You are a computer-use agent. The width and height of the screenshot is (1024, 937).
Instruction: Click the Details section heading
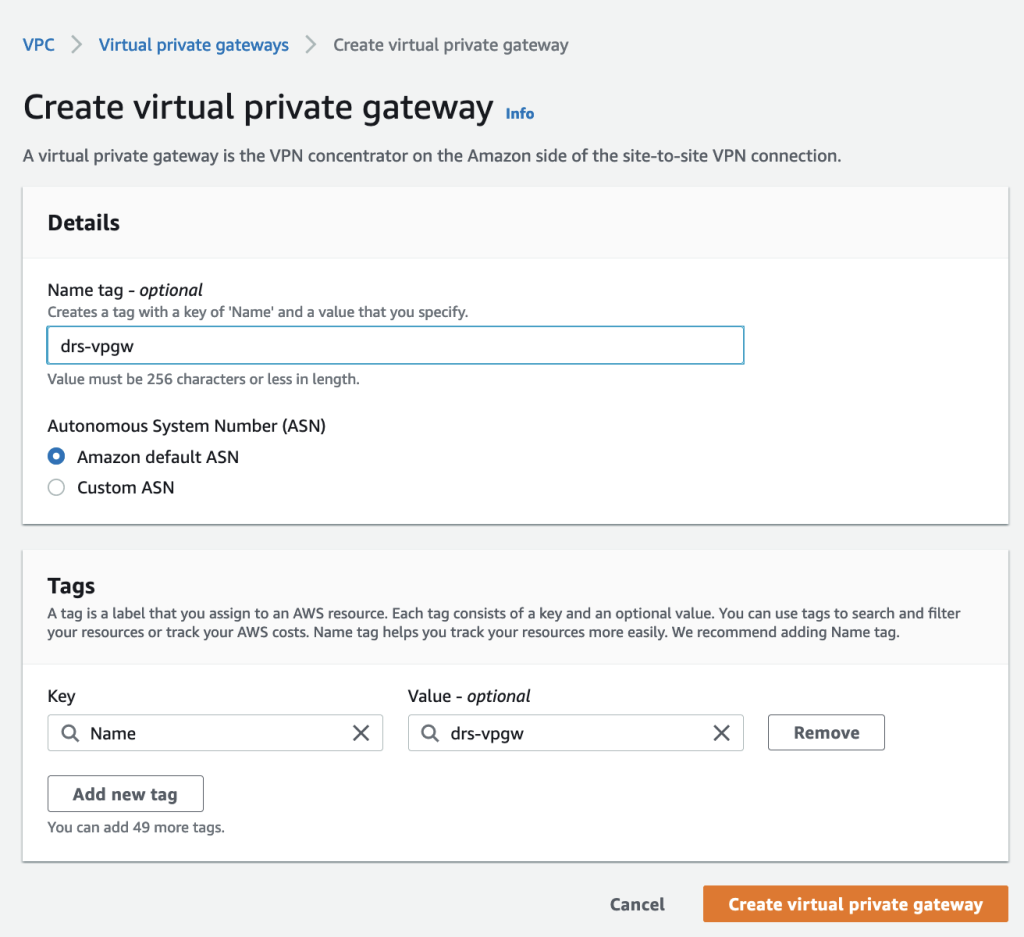pos(83,222)
